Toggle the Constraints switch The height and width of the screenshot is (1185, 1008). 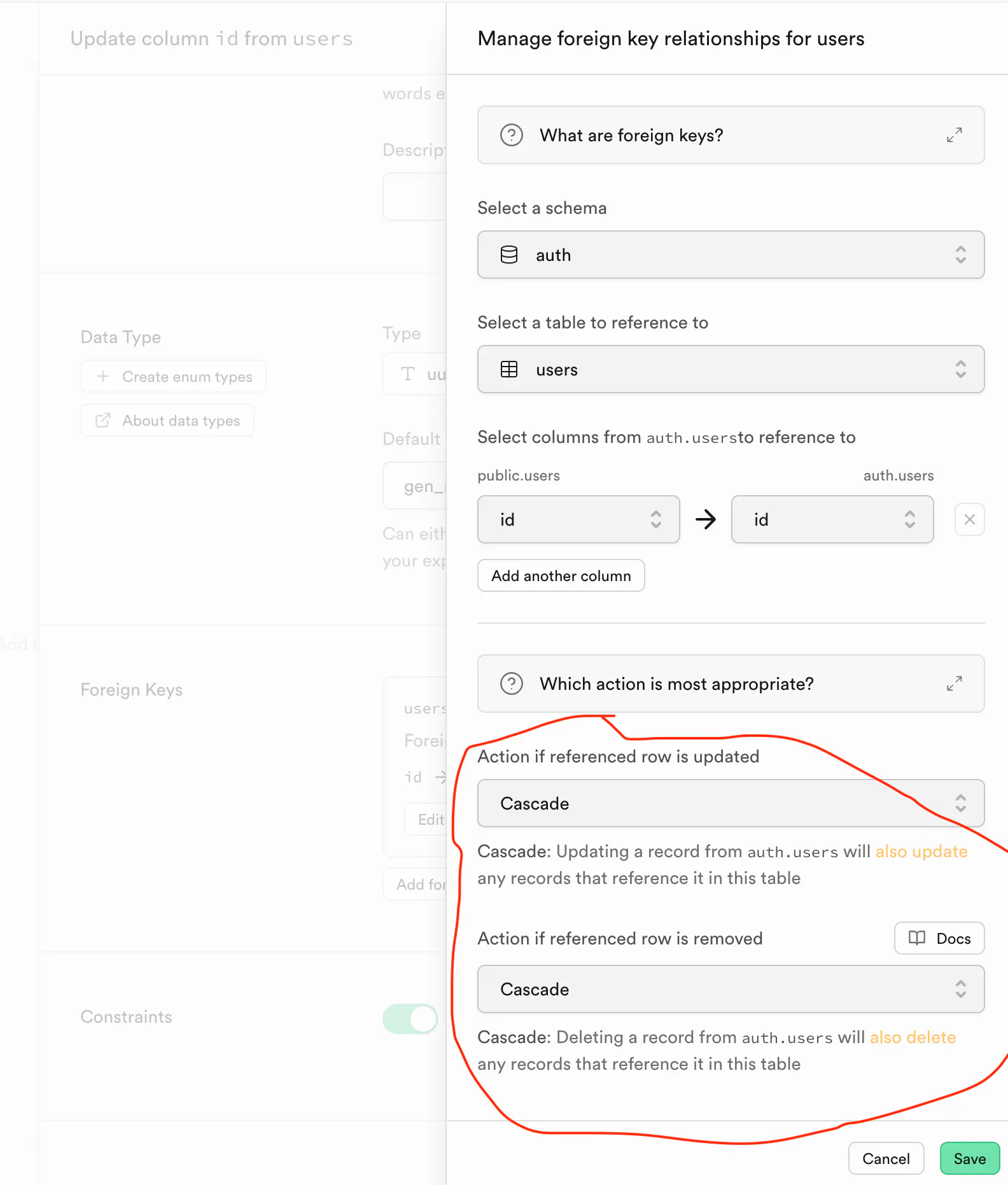pos(410,1018)
